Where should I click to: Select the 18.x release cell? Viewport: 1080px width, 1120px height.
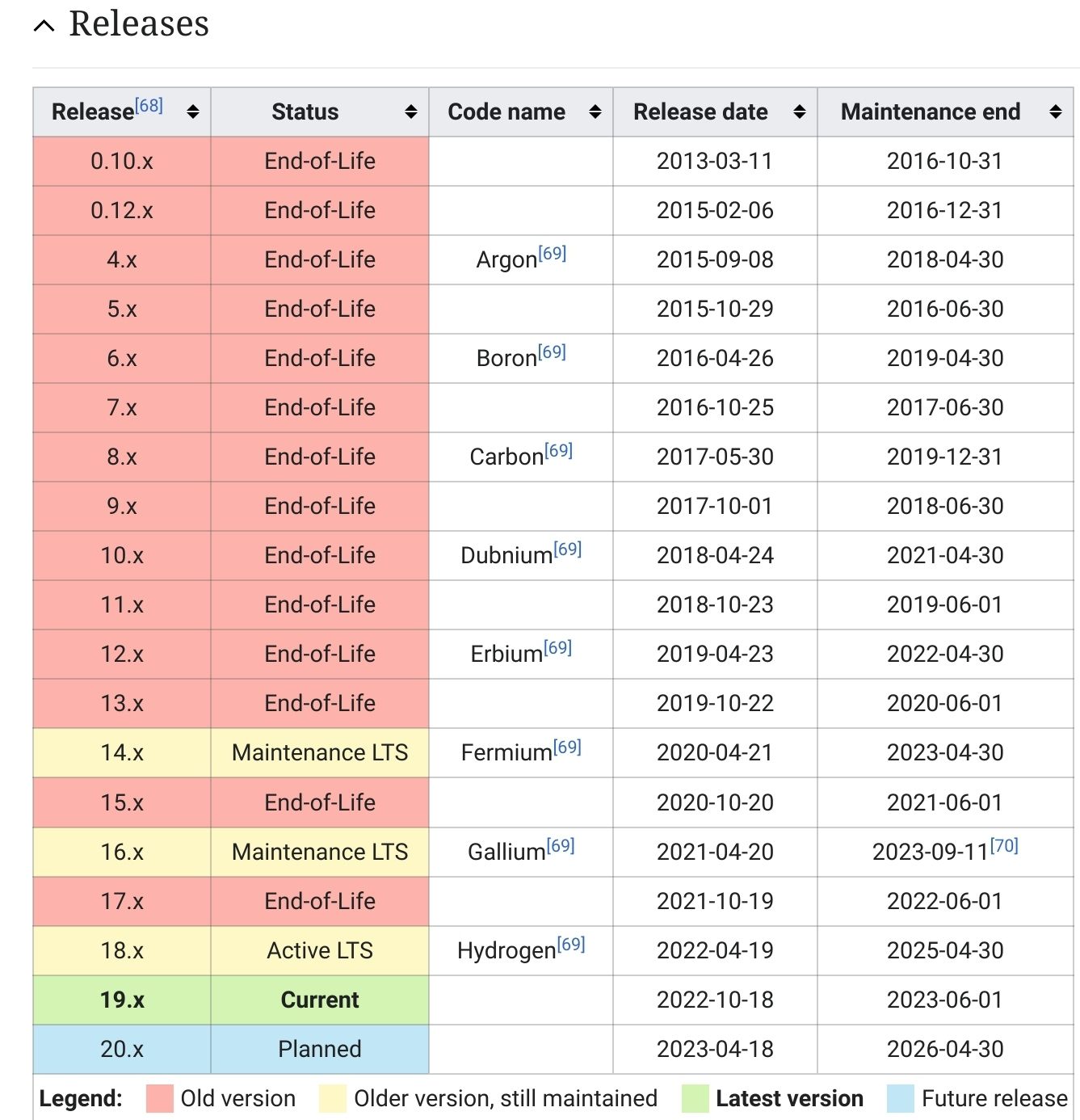coord(122,951)
